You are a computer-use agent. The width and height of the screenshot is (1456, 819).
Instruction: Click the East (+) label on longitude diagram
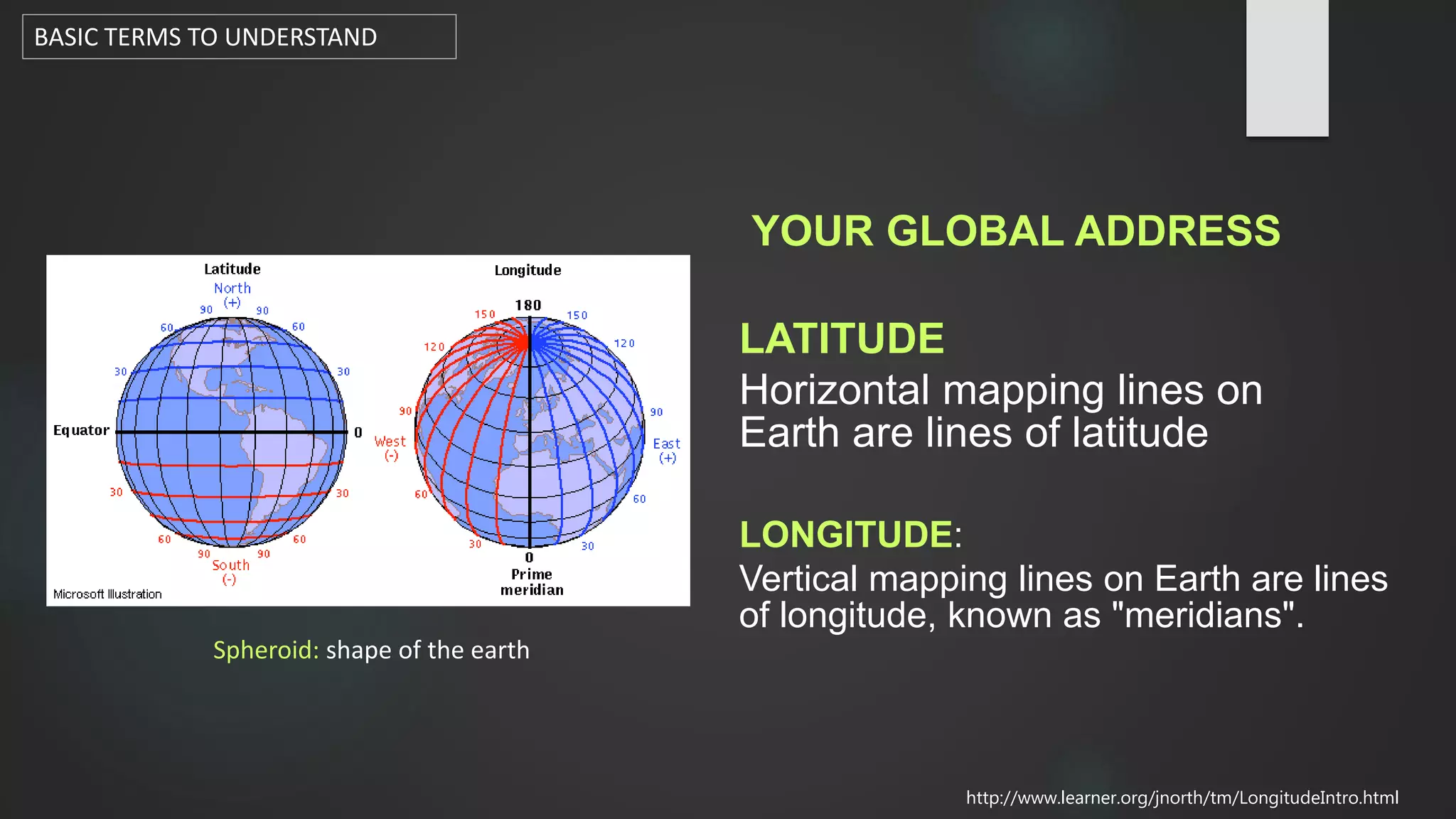tap(667, 450)
